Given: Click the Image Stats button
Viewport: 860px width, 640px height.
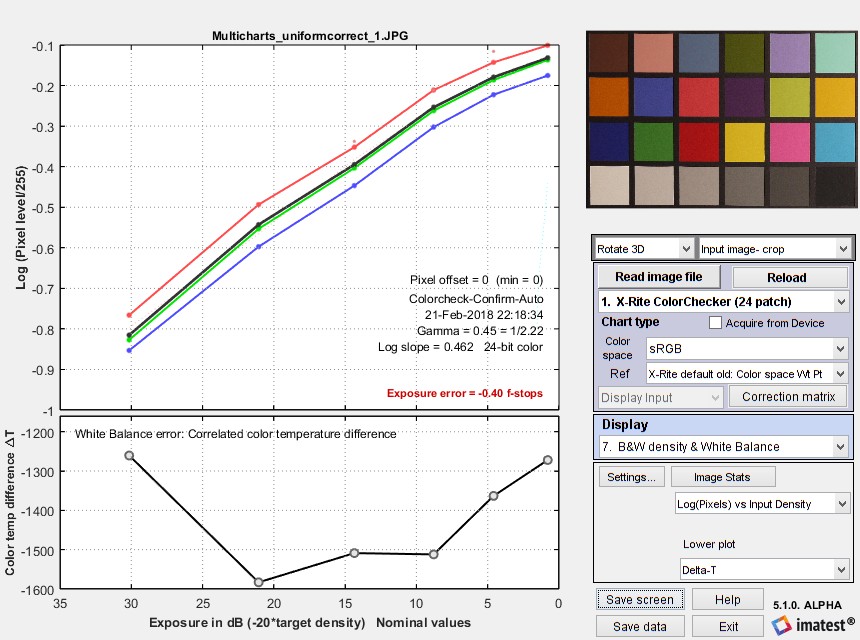Looking at the screenshot, I should coord(722,477).
